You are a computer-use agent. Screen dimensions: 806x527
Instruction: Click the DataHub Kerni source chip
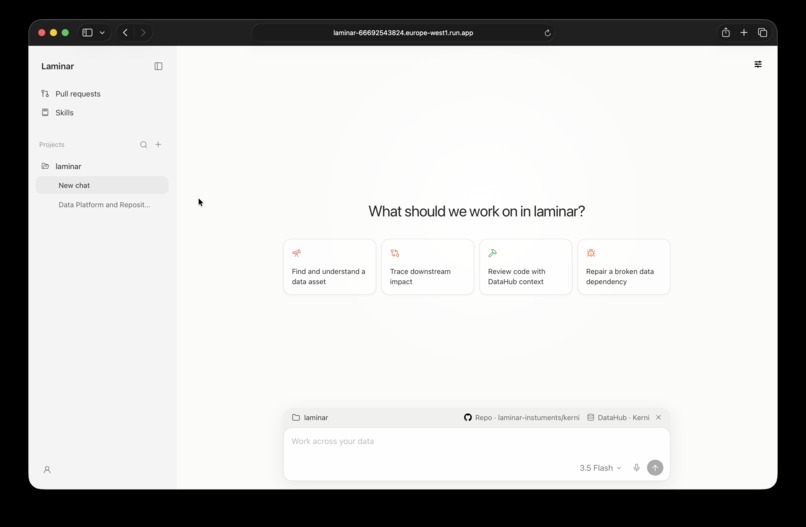(618, 417)
